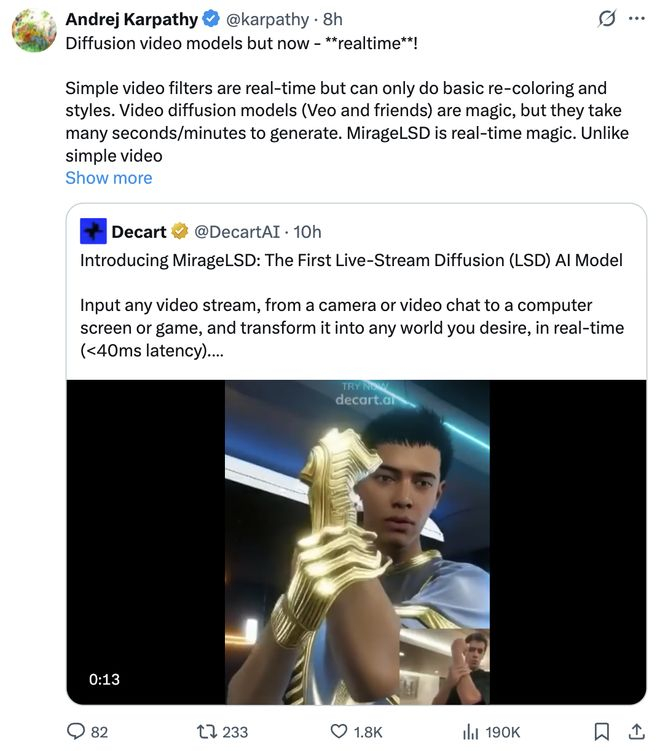Image resolution: width=660 pixels, height=751 pixels.
Task: Open Andrej Karpathy's profile avatar
Action: (x=33, y=31)
